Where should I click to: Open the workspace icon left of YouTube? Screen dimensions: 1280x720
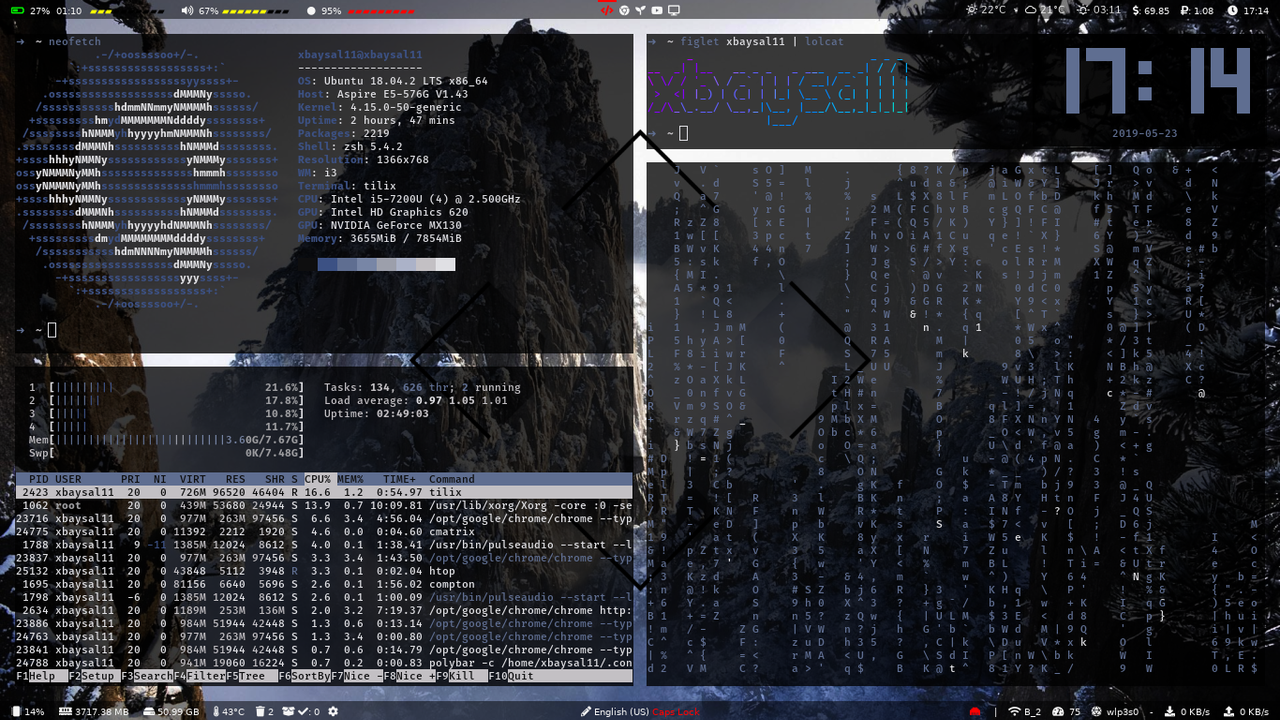tap(640, 10)
